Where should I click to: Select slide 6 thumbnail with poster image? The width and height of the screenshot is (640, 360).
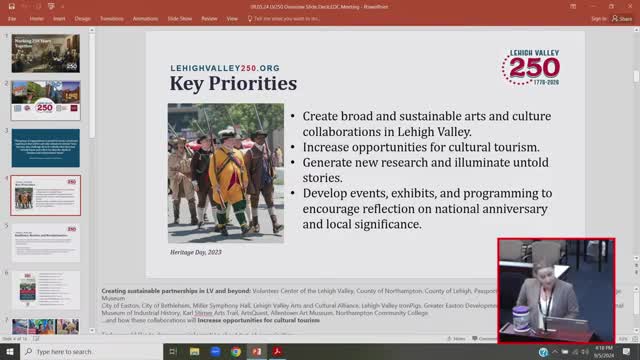46,290
